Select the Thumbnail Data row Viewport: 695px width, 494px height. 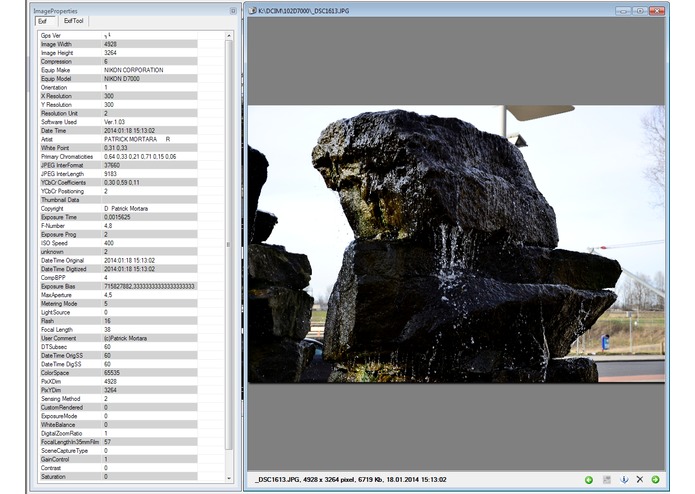pos(118,200)
